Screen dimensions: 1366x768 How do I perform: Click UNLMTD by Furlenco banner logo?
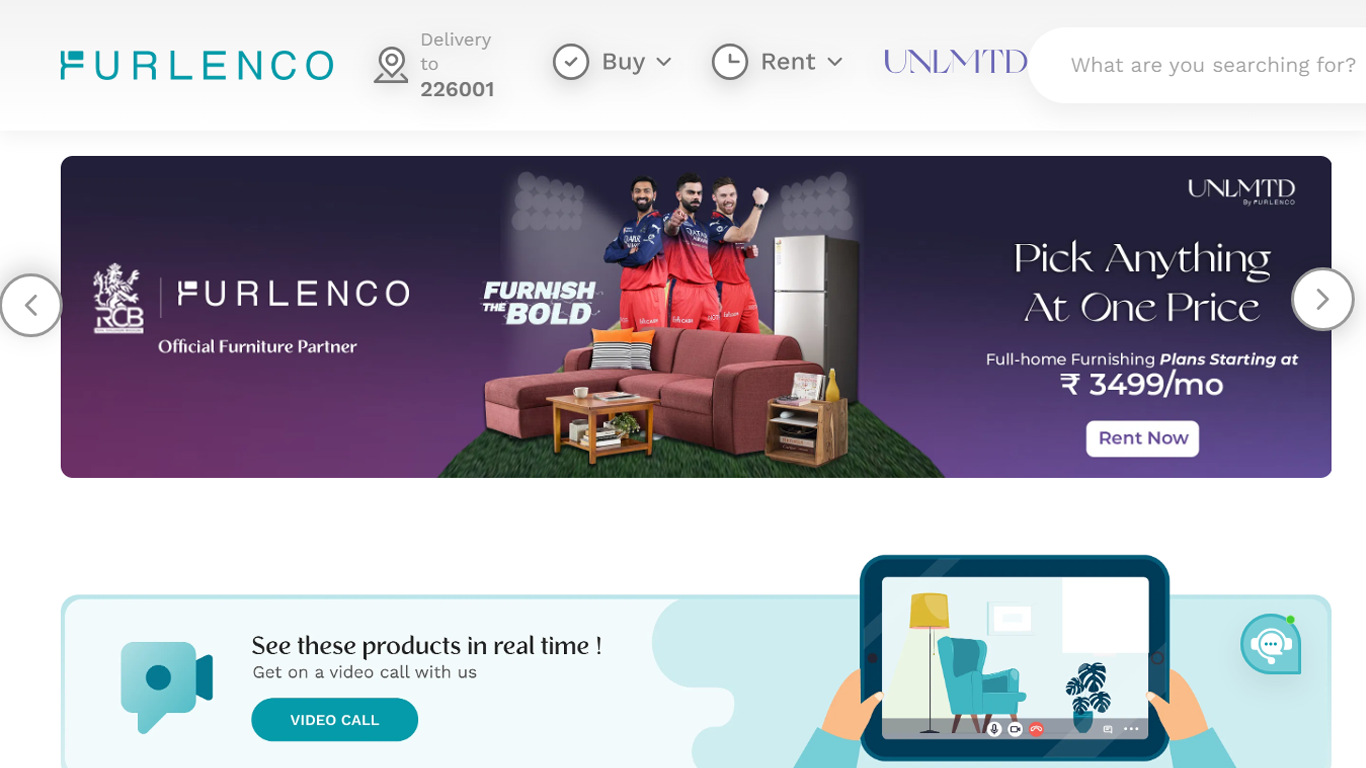pyautogui.click(x=1241, y=191)
